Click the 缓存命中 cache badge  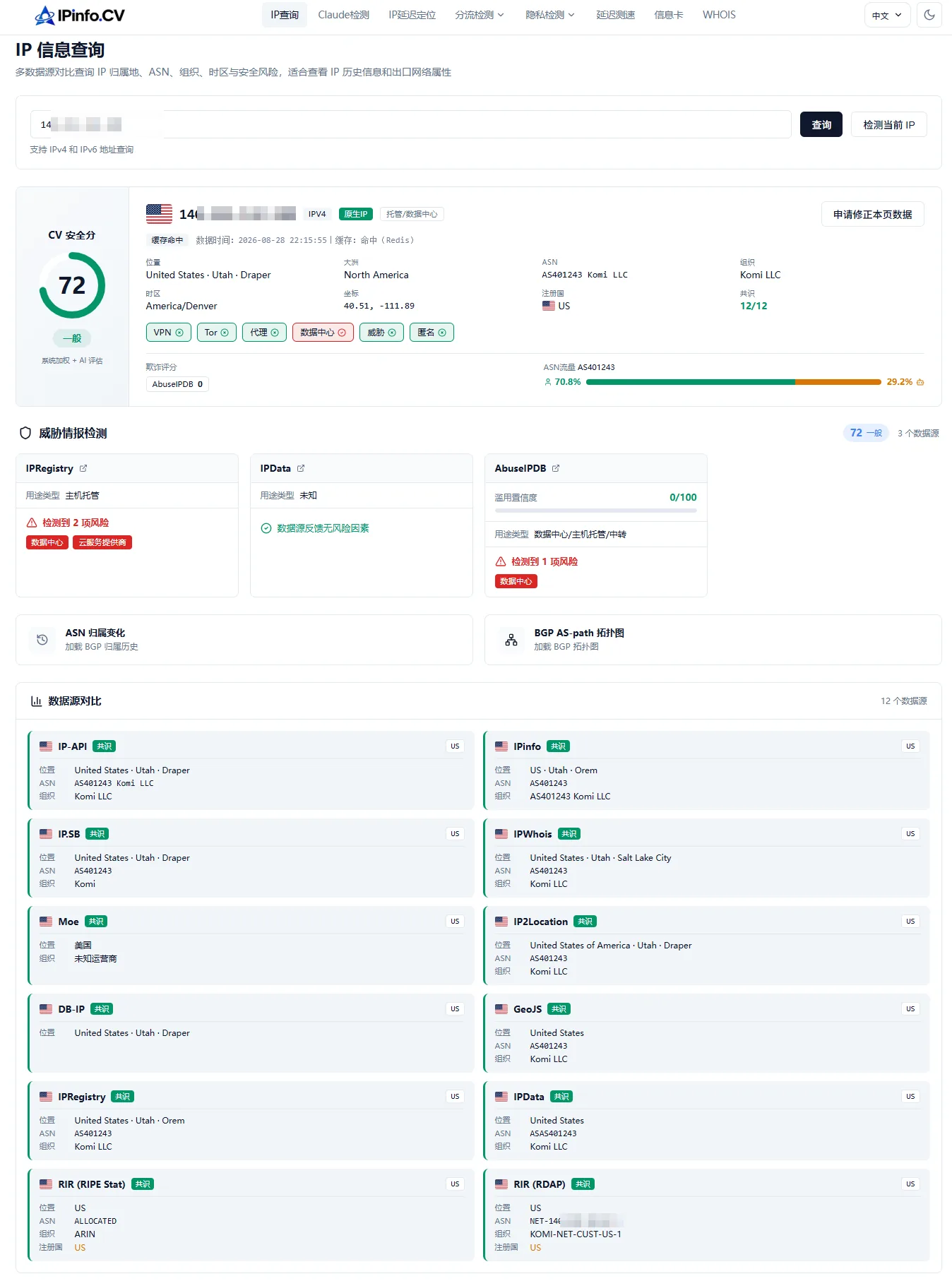167,240
